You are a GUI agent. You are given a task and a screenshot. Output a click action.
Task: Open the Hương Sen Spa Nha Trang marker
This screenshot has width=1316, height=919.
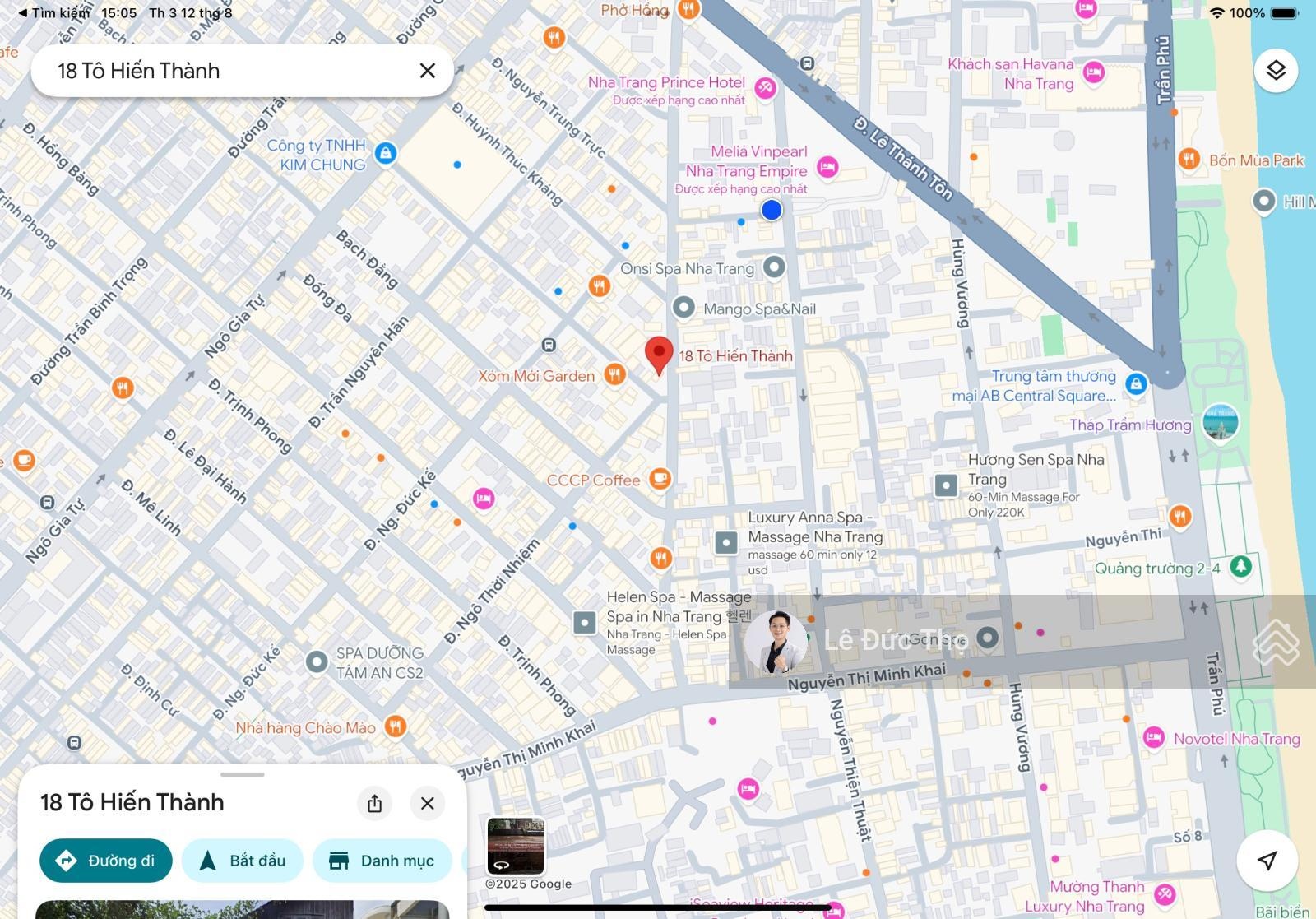[x=946, y=485]
